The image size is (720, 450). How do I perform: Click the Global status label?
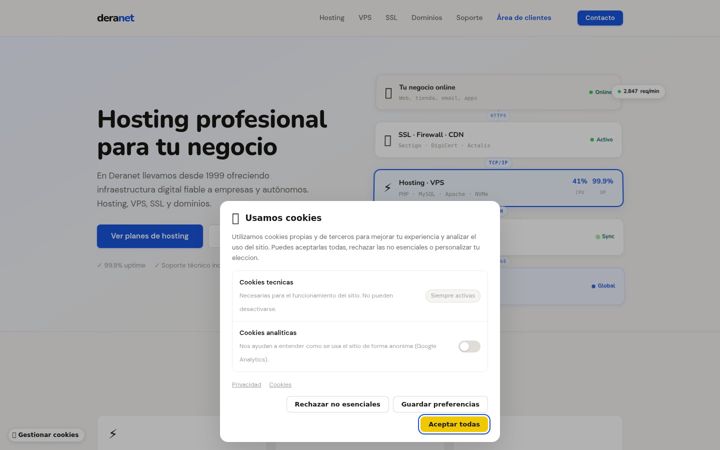603,286
